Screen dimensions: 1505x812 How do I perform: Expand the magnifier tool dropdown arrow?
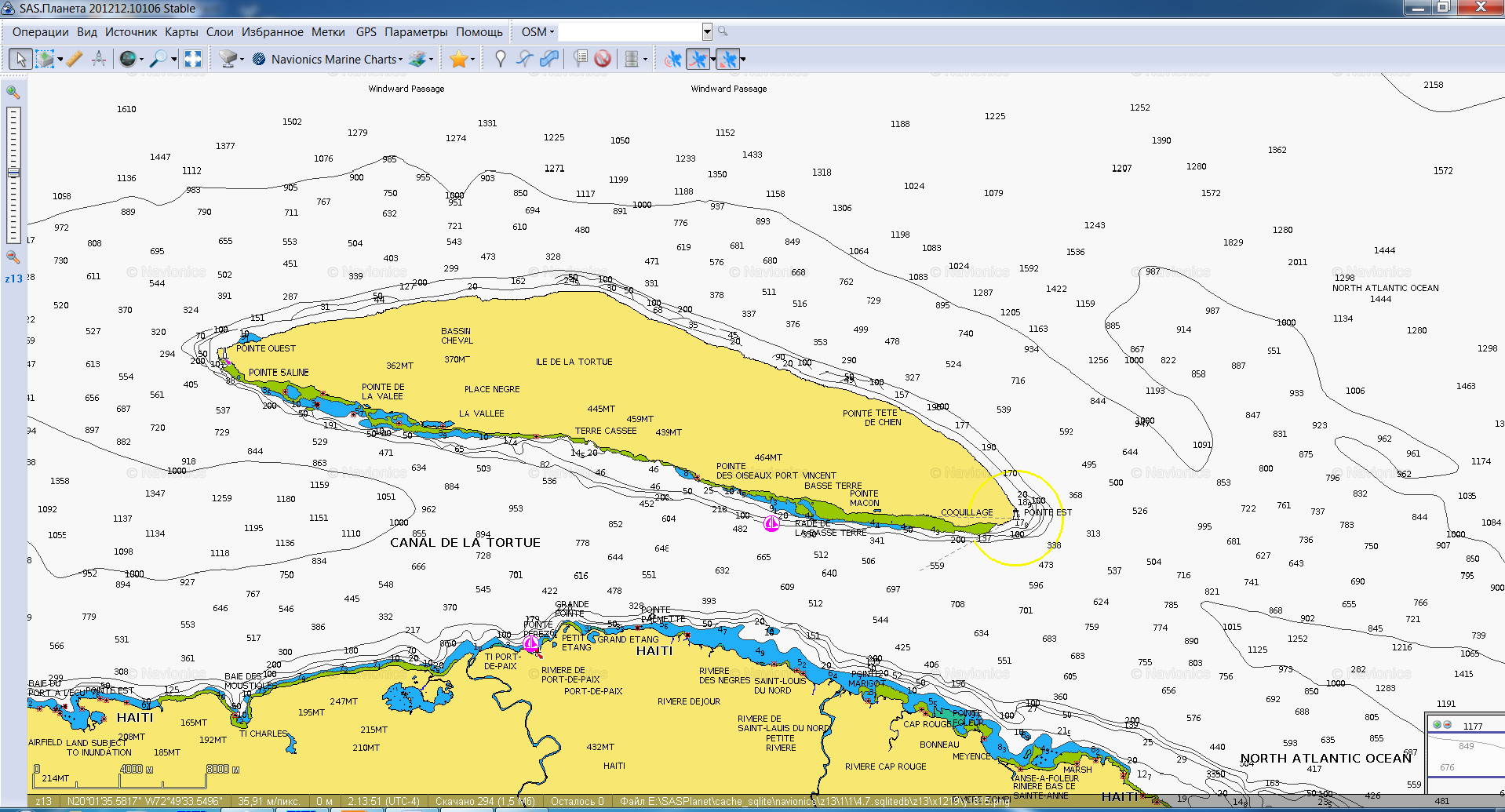pyautogui.click(x=173, y=59)
